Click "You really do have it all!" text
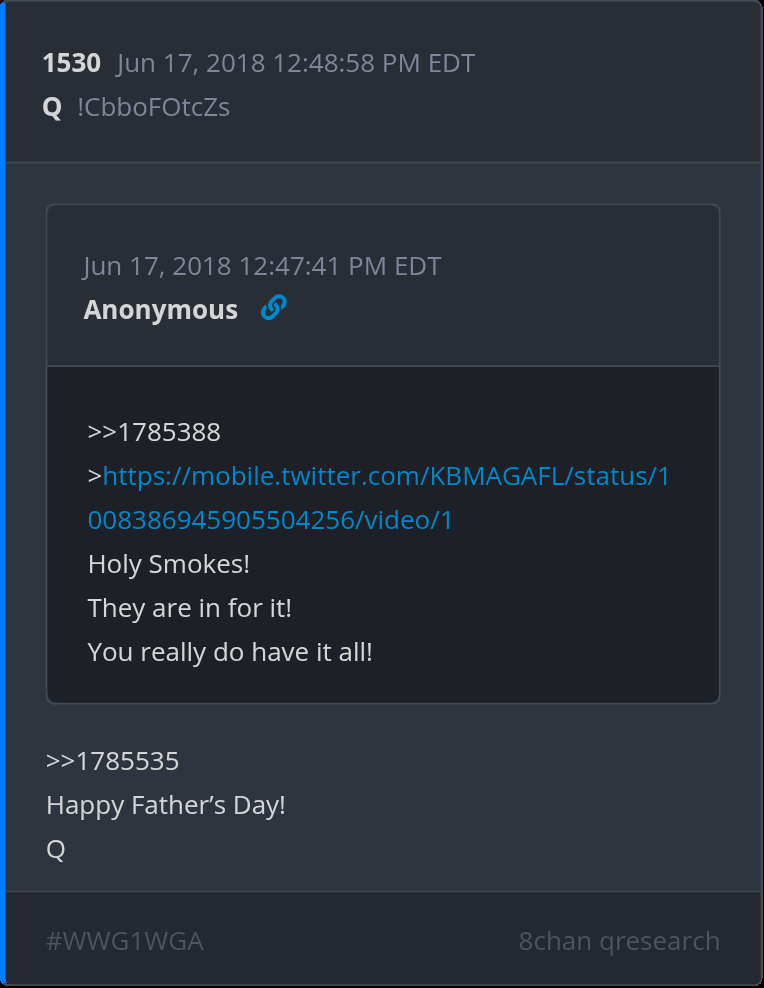 (230, 652)
